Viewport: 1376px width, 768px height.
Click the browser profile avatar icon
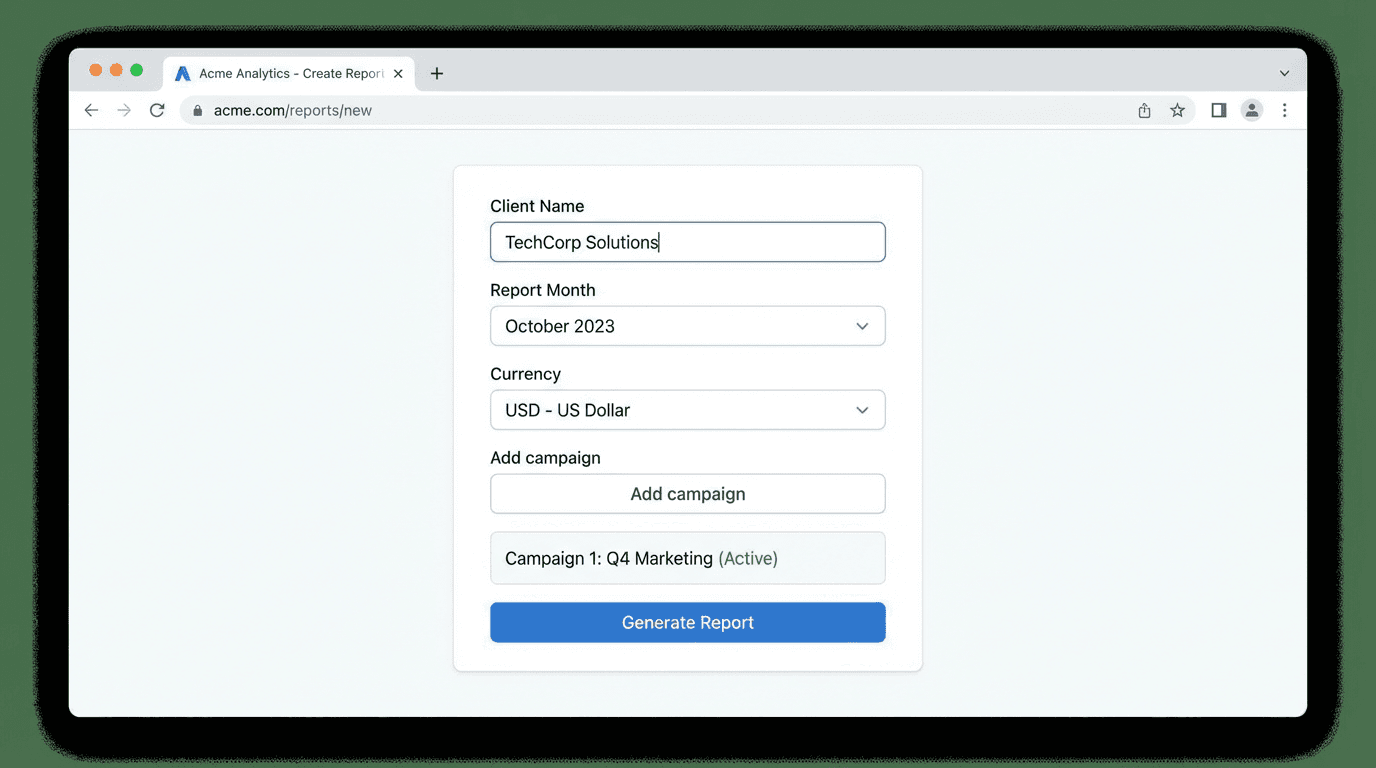(x=1251, y=110)
